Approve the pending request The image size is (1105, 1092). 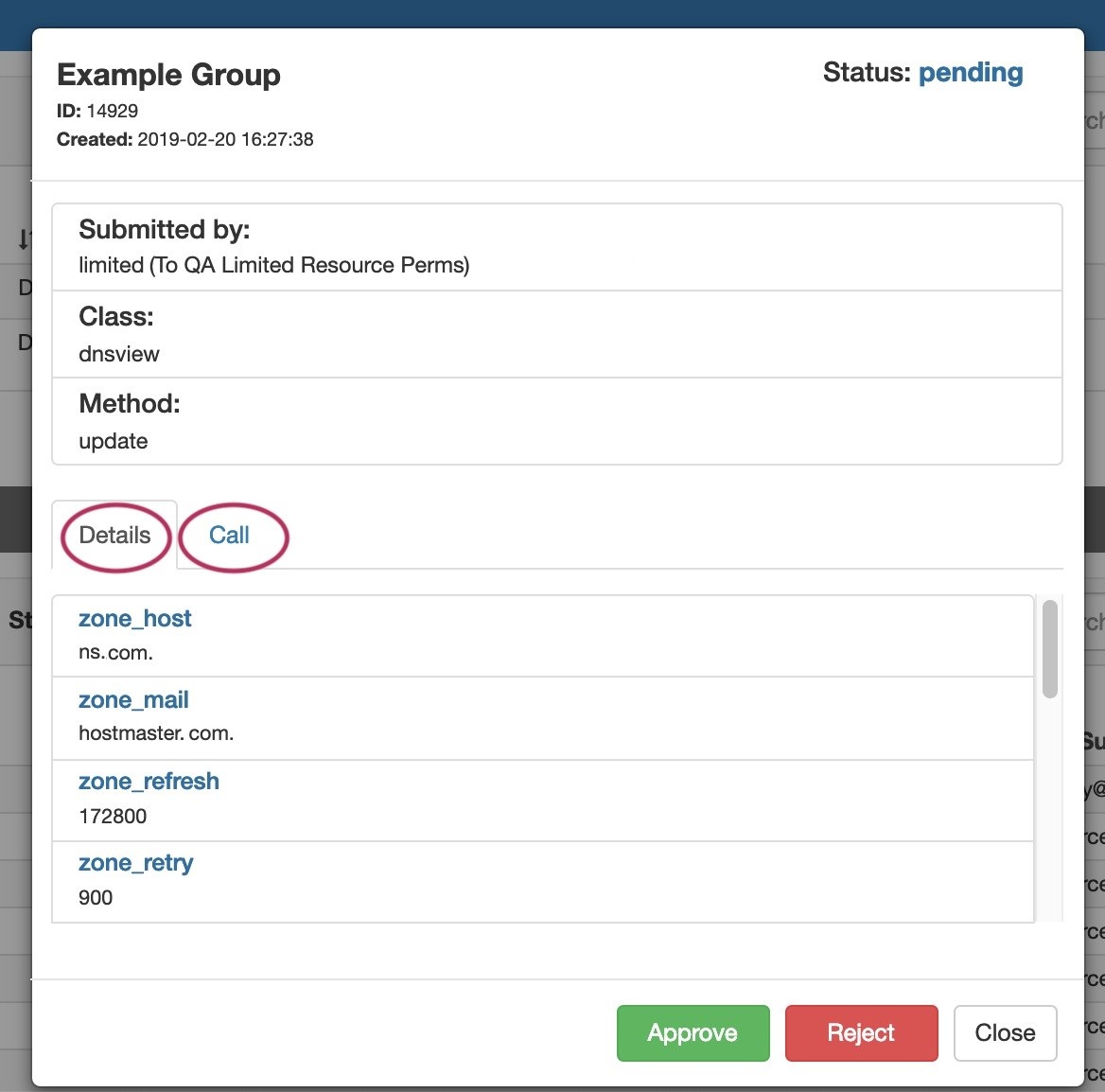[693, 1032]
